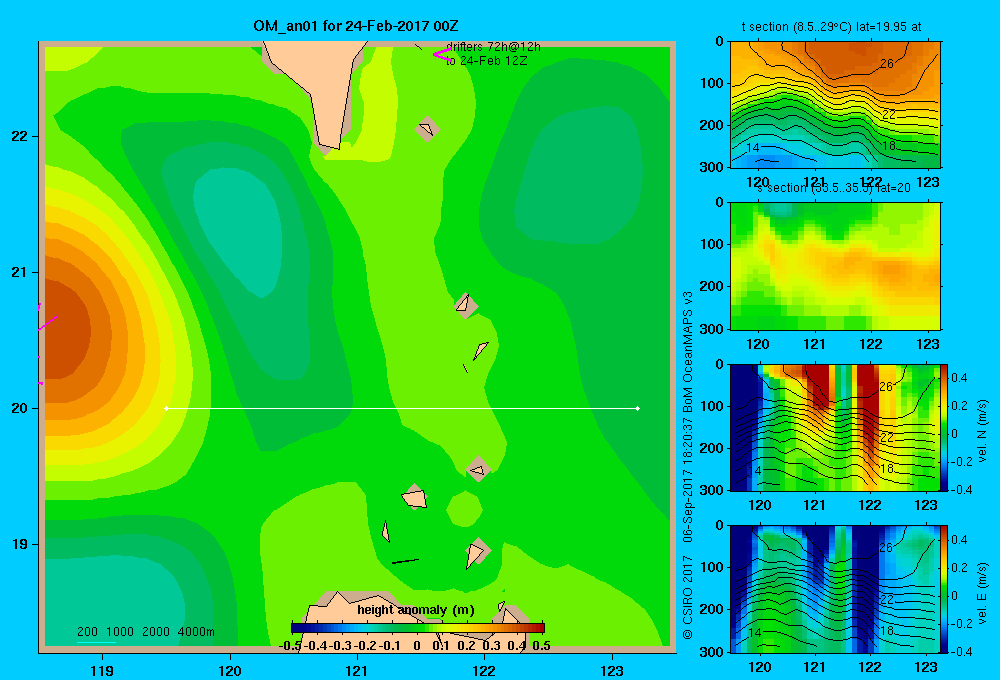Click longitude label 120 under the main map
The image size is (1000, 680).
tap(230, 671)
